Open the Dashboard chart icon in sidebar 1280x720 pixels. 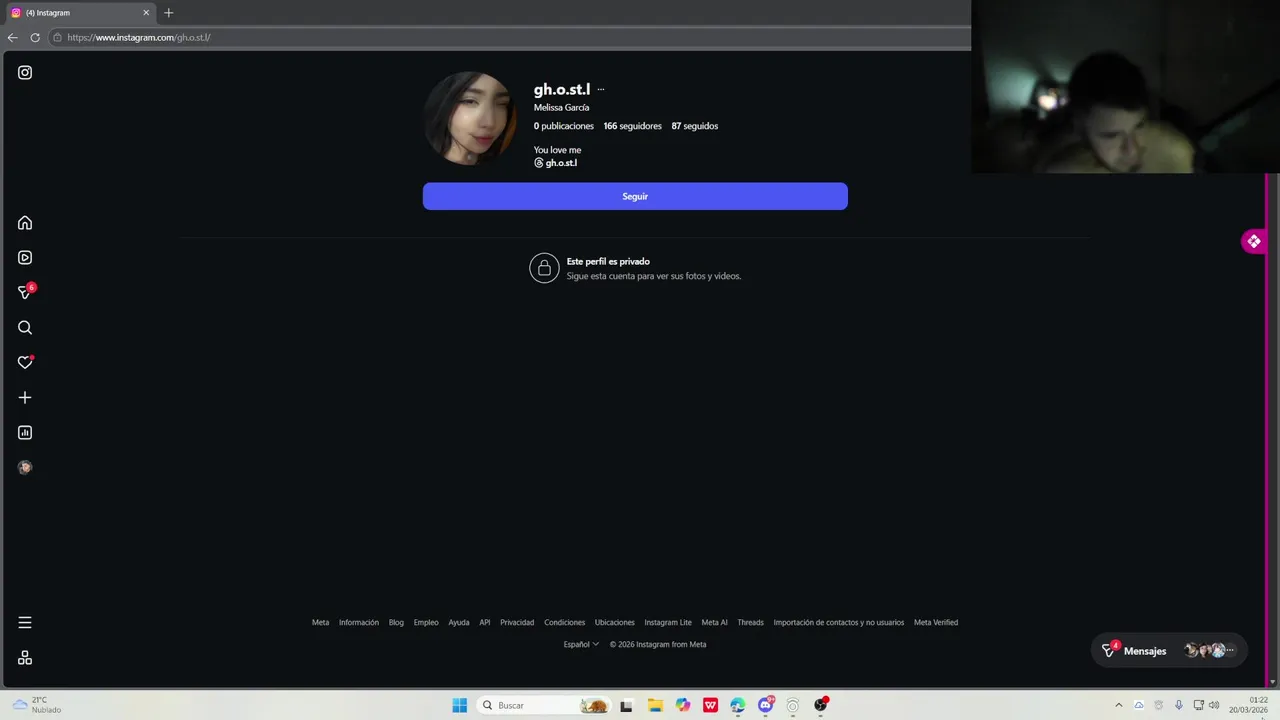click(x=25, y=433)
